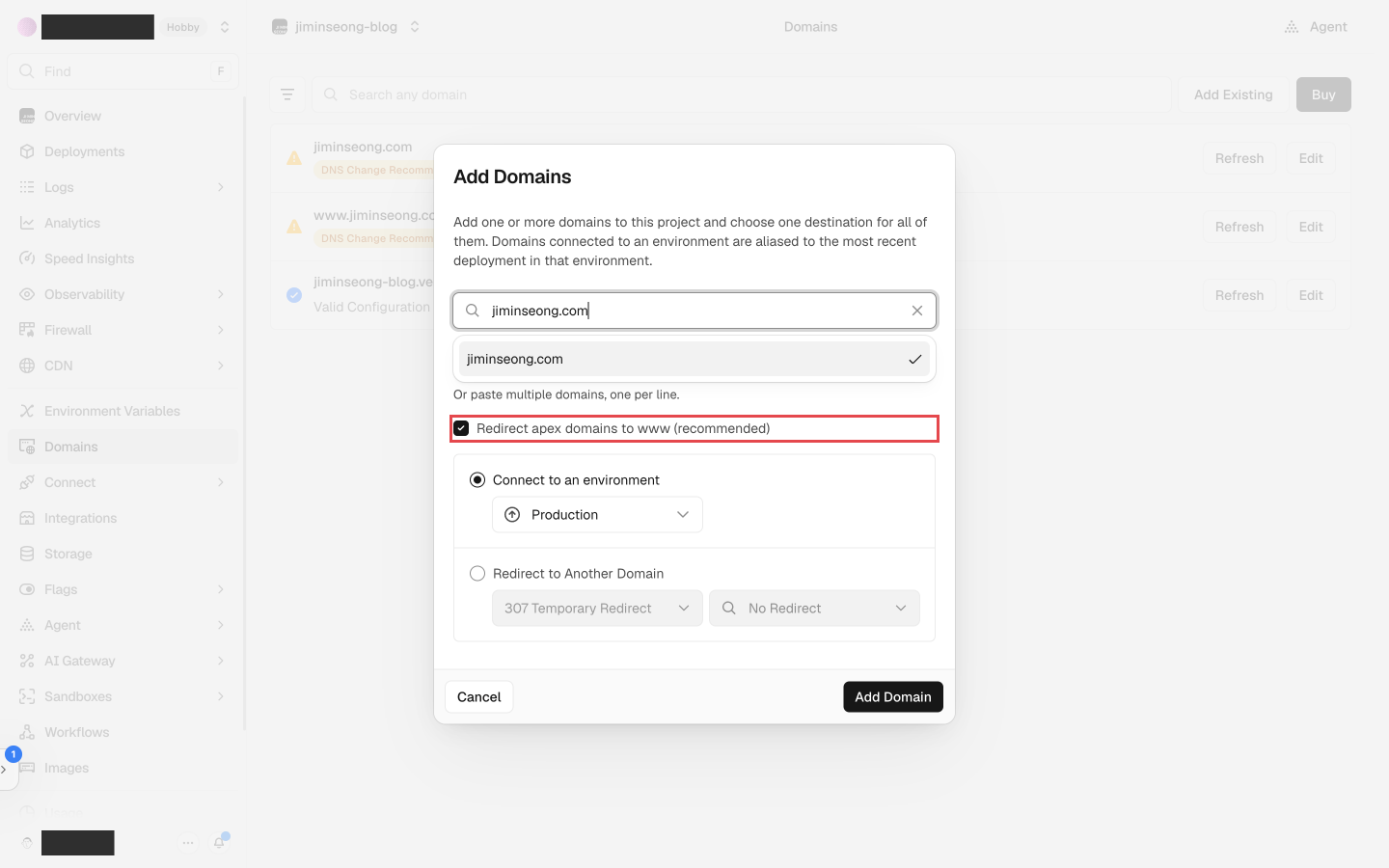This screenshot has height=868, width=1389.
Task: Click the Firewall icon in sidebar
Action: coord(27,330)
